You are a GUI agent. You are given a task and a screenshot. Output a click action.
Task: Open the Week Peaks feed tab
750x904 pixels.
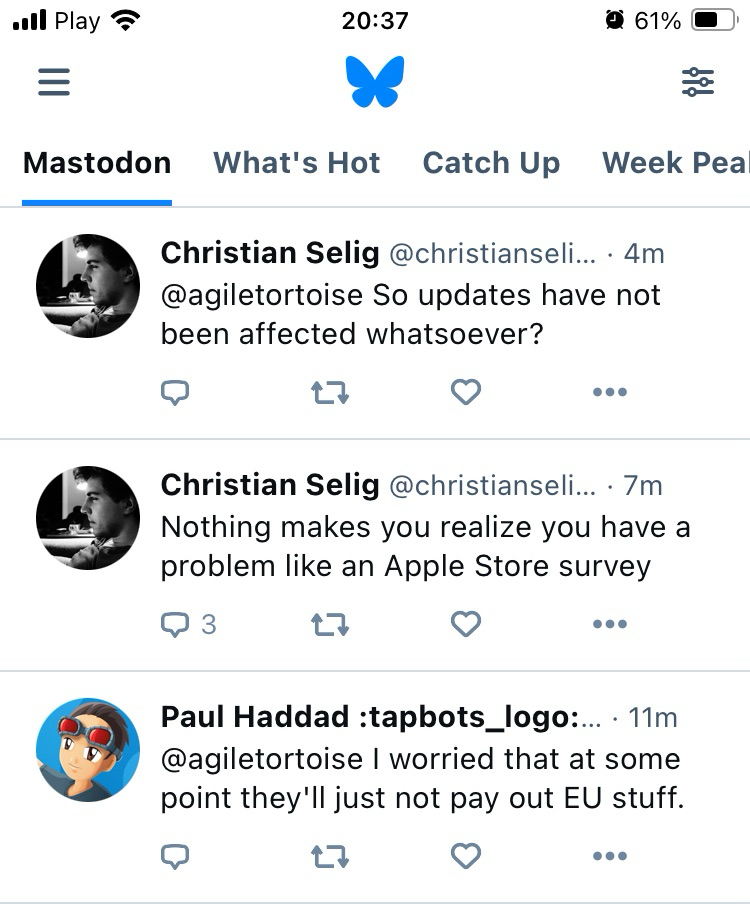(x=675, y=163)
